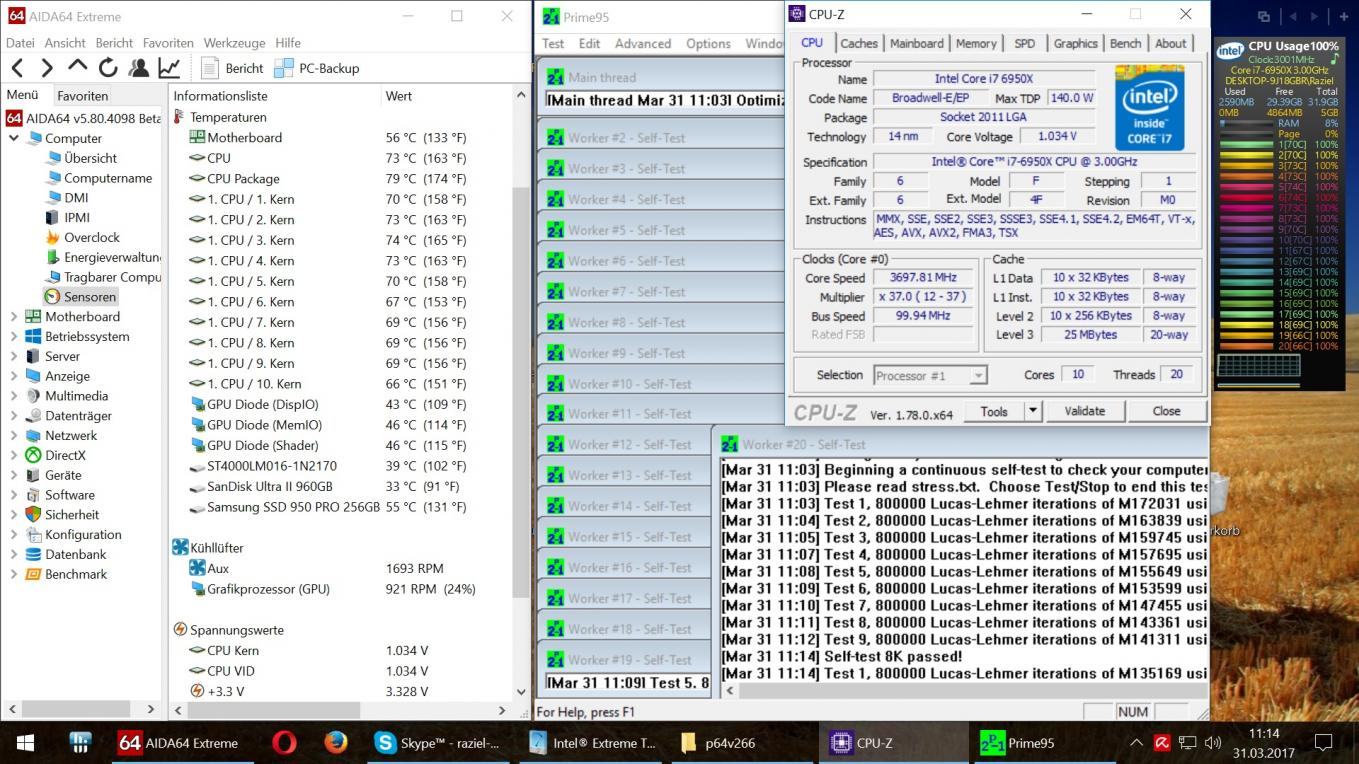1359x764 pixels.
Task: Open the Tools dropdown arrow in CPU-Z
Action: pos(1033,411)
